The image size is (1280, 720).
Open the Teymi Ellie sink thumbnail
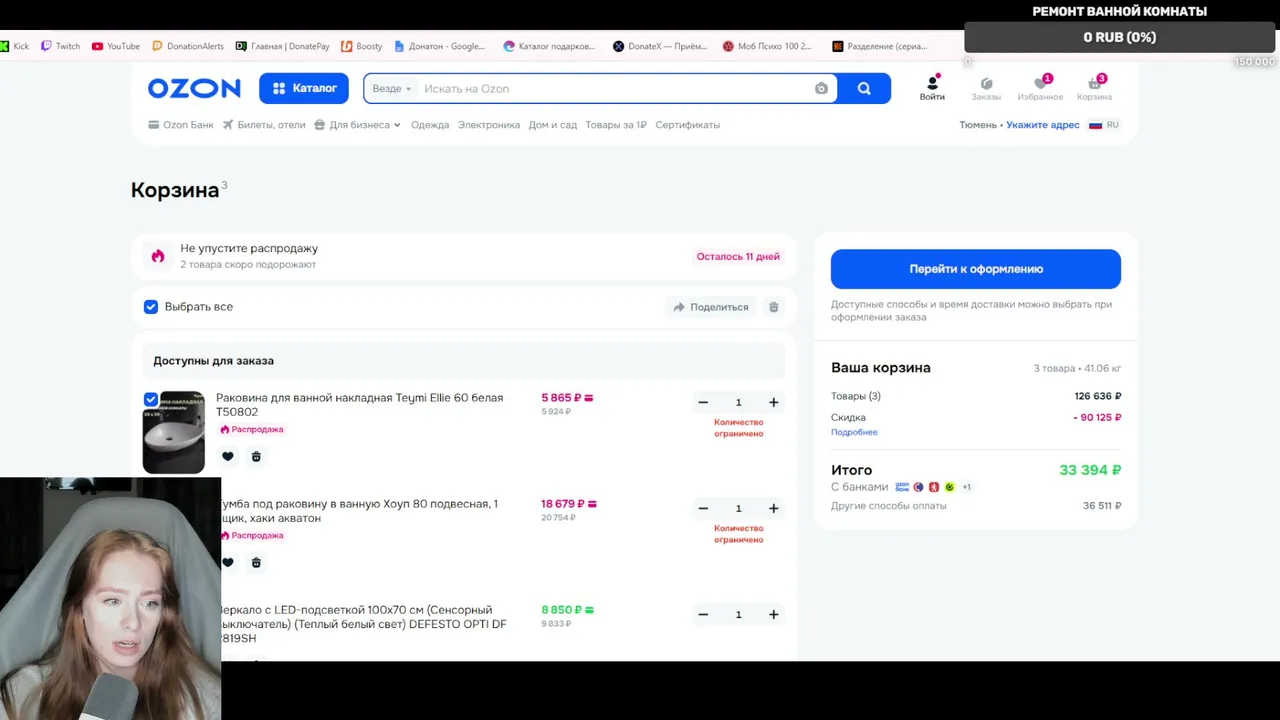click(174, 432)
